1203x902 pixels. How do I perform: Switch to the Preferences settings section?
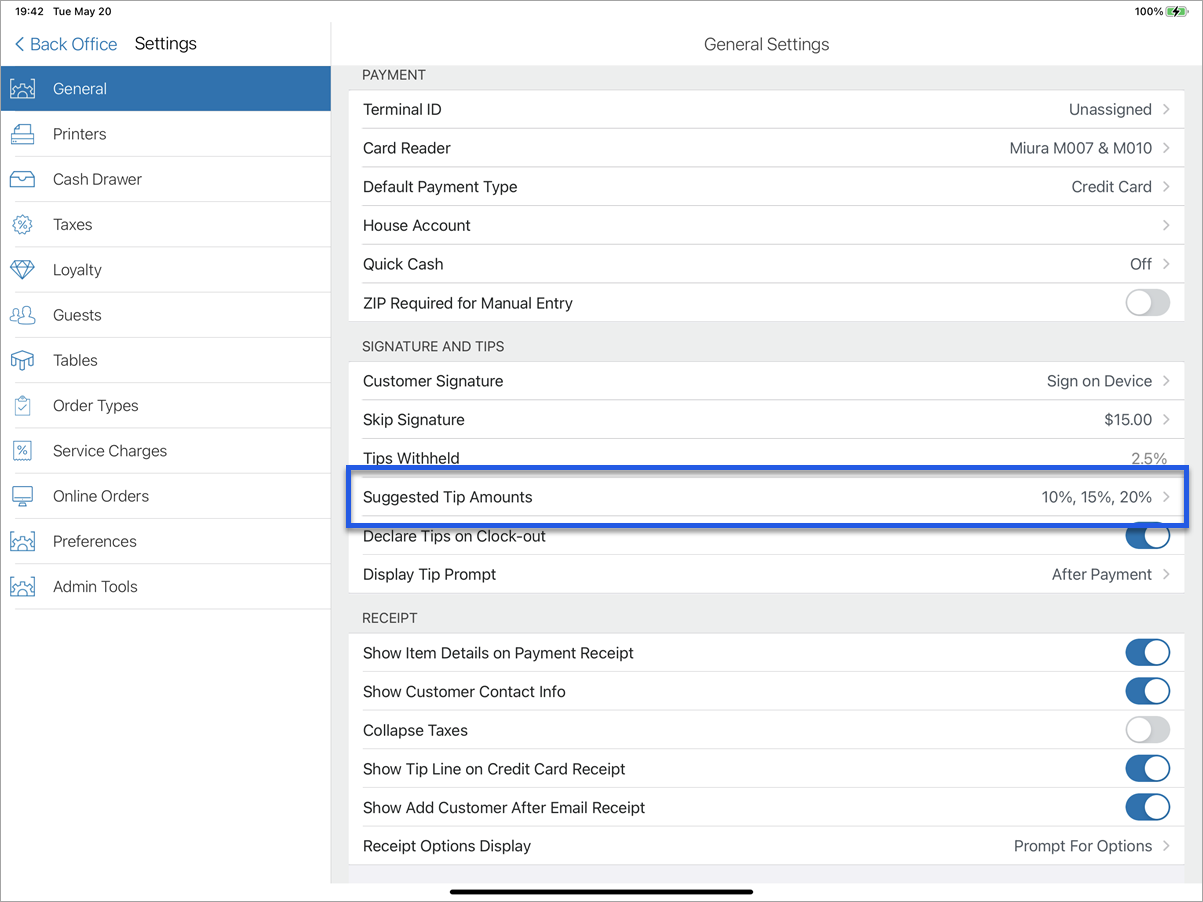[x=94, y=541]
